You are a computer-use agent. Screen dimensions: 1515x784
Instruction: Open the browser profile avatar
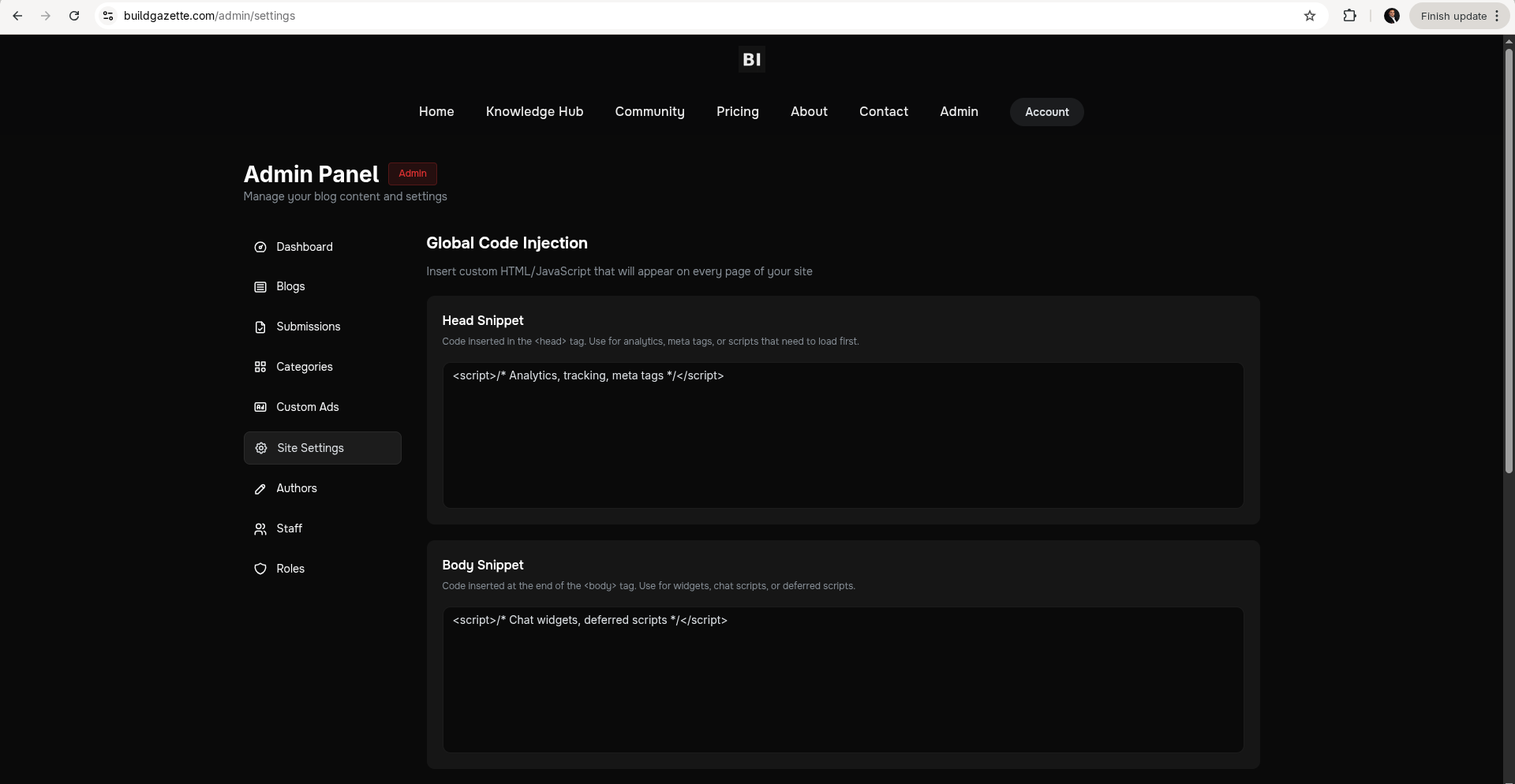tap(1392, 16)
